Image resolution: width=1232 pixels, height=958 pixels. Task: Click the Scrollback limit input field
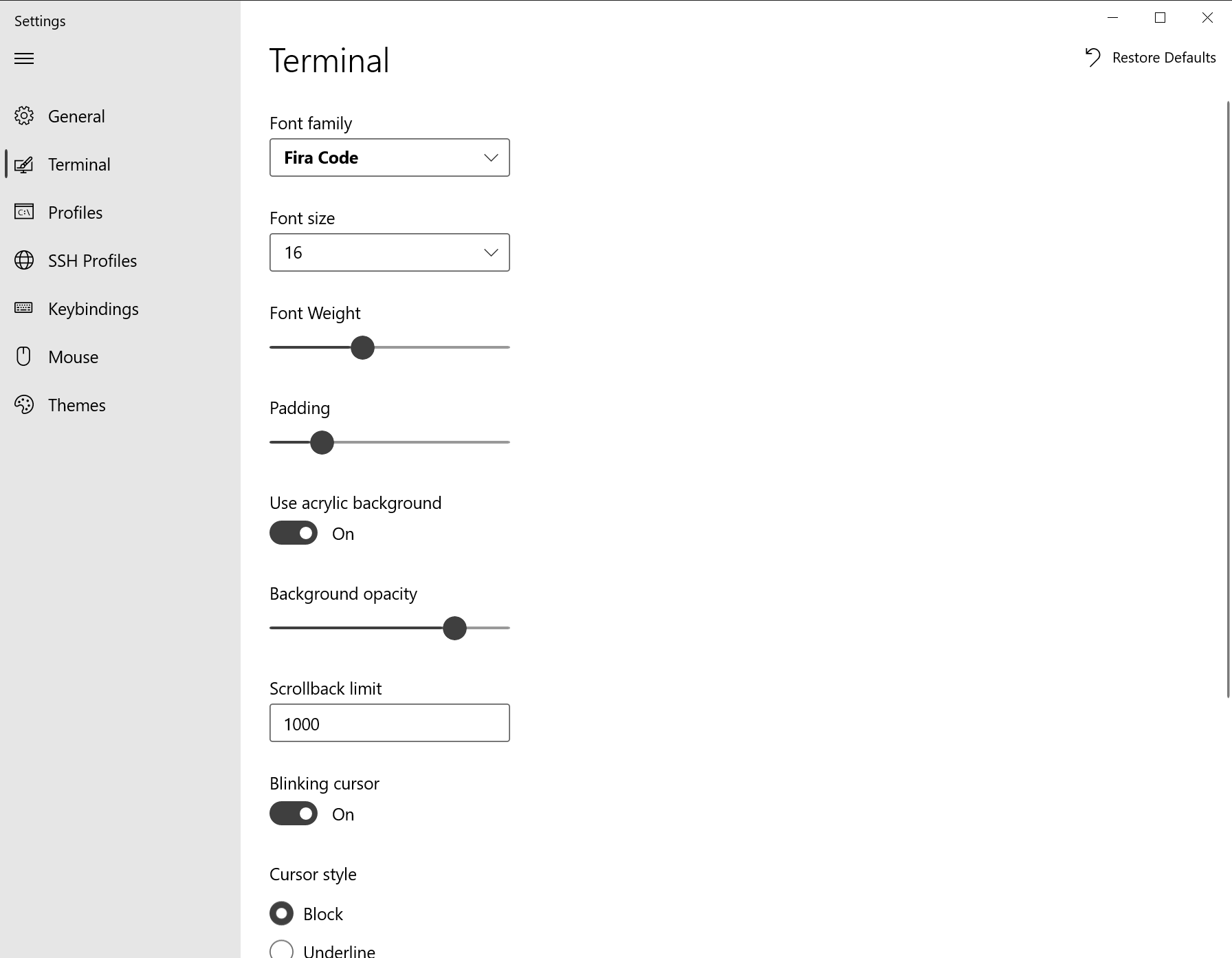pyautogui.click(x=389, y=723)
